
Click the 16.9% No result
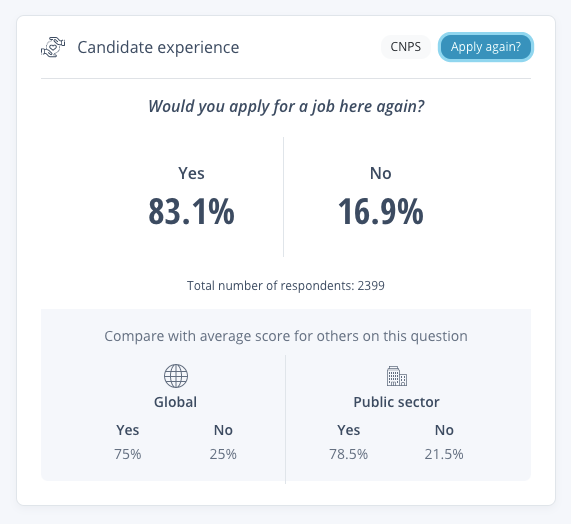coord(381,211)
